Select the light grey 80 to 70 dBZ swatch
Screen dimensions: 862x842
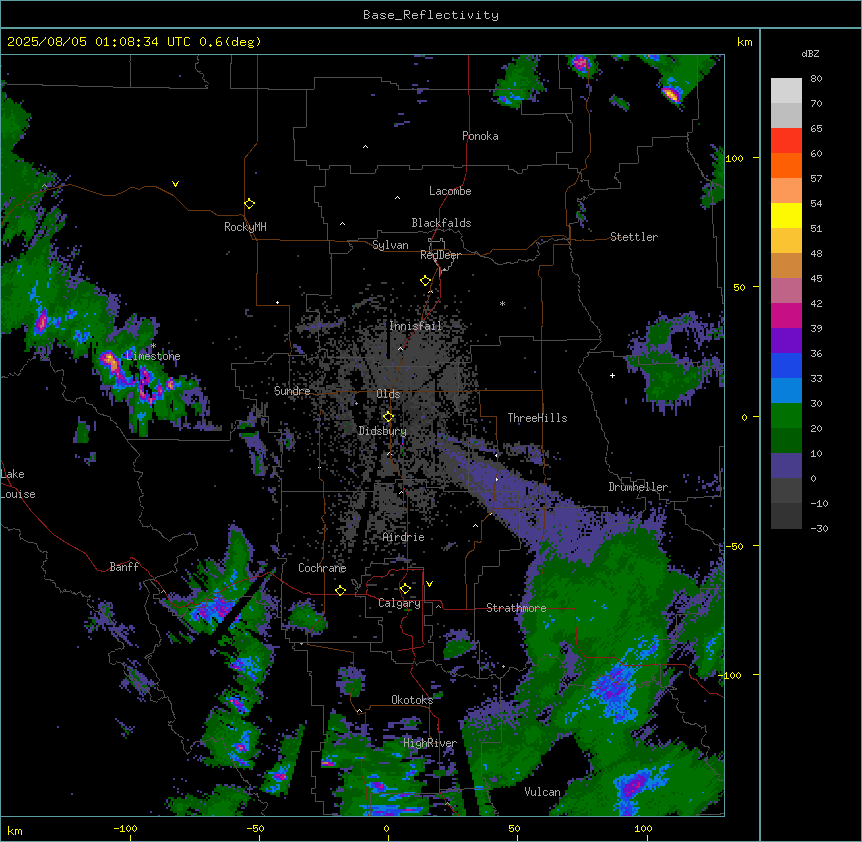point(786,91)
